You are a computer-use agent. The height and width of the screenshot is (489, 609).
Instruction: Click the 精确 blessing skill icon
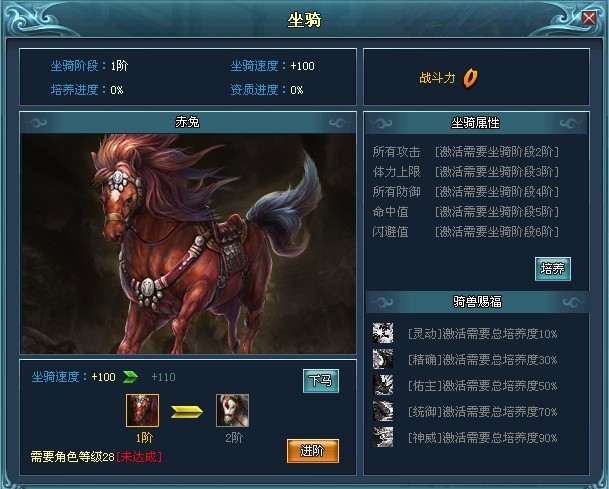(383, 359)
